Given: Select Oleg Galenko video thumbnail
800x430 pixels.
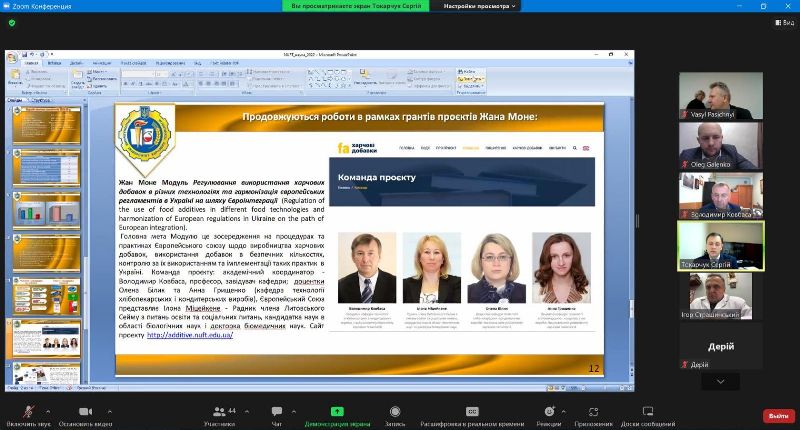Looking at the screenshot, I should click(x=721, y=145).
